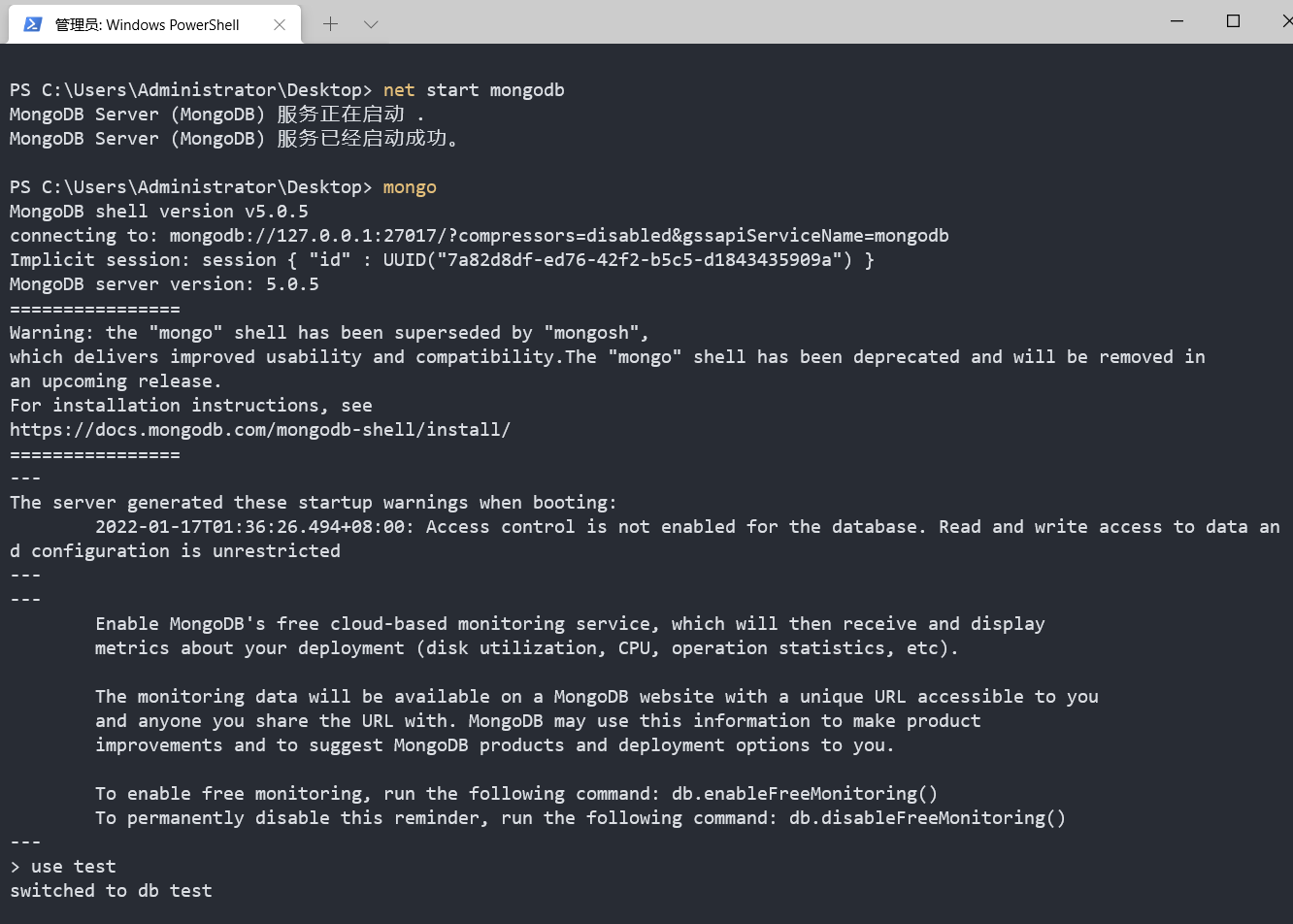Click the db.disableFreeMonitoring() command text
This screenshot has height=924, width=1293.
tap(927, 818)
